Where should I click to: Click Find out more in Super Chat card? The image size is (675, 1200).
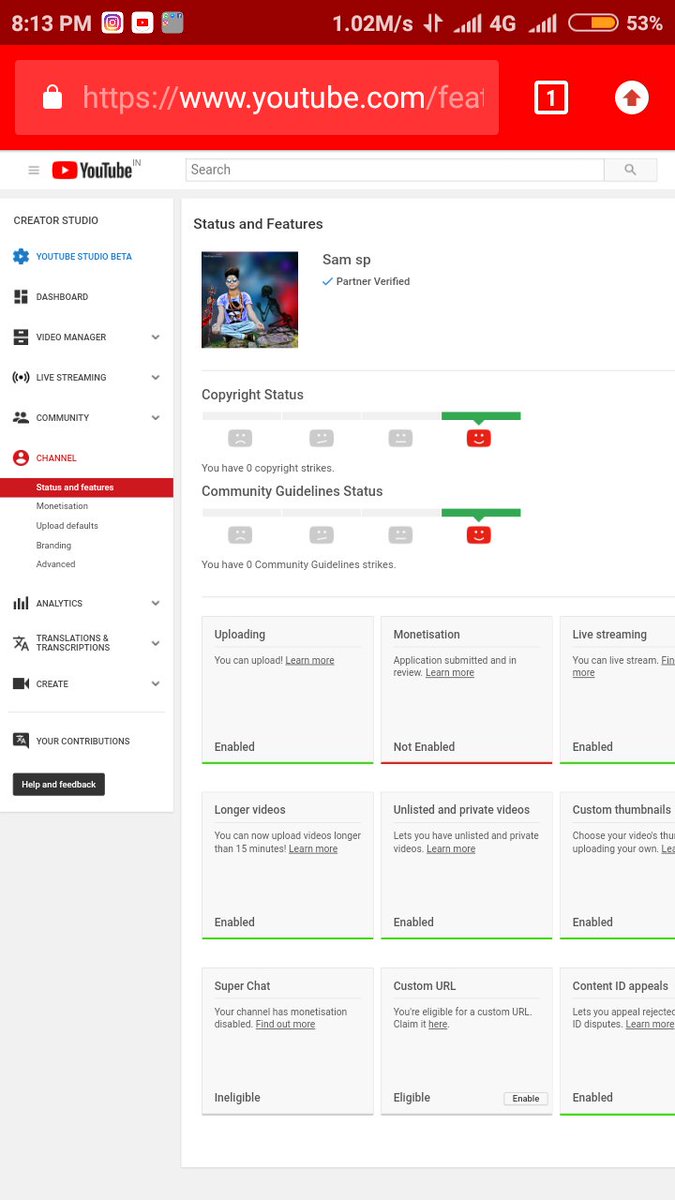(x=285, y=1025)
